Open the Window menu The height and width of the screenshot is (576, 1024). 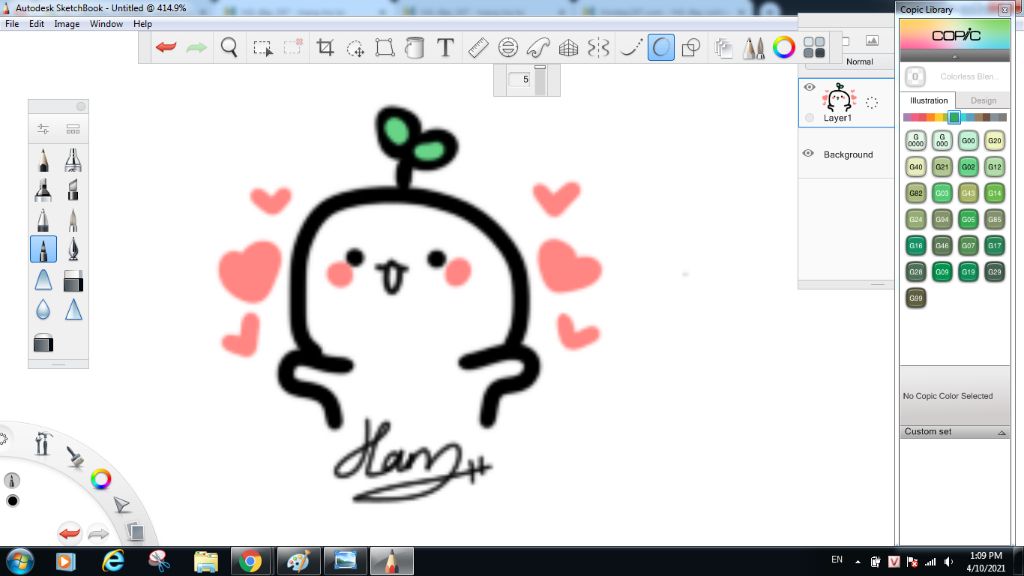click(x=106, y=24)
